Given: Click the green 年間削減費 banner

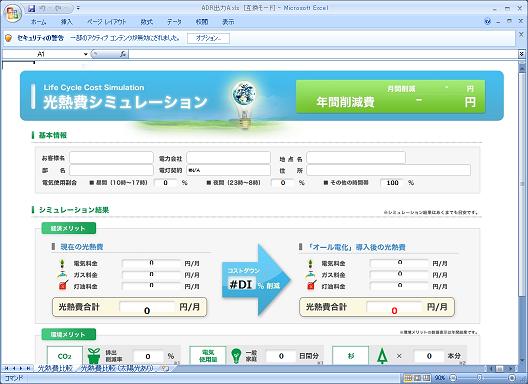Looking at the screenshot, I should [x=391, y=96].
